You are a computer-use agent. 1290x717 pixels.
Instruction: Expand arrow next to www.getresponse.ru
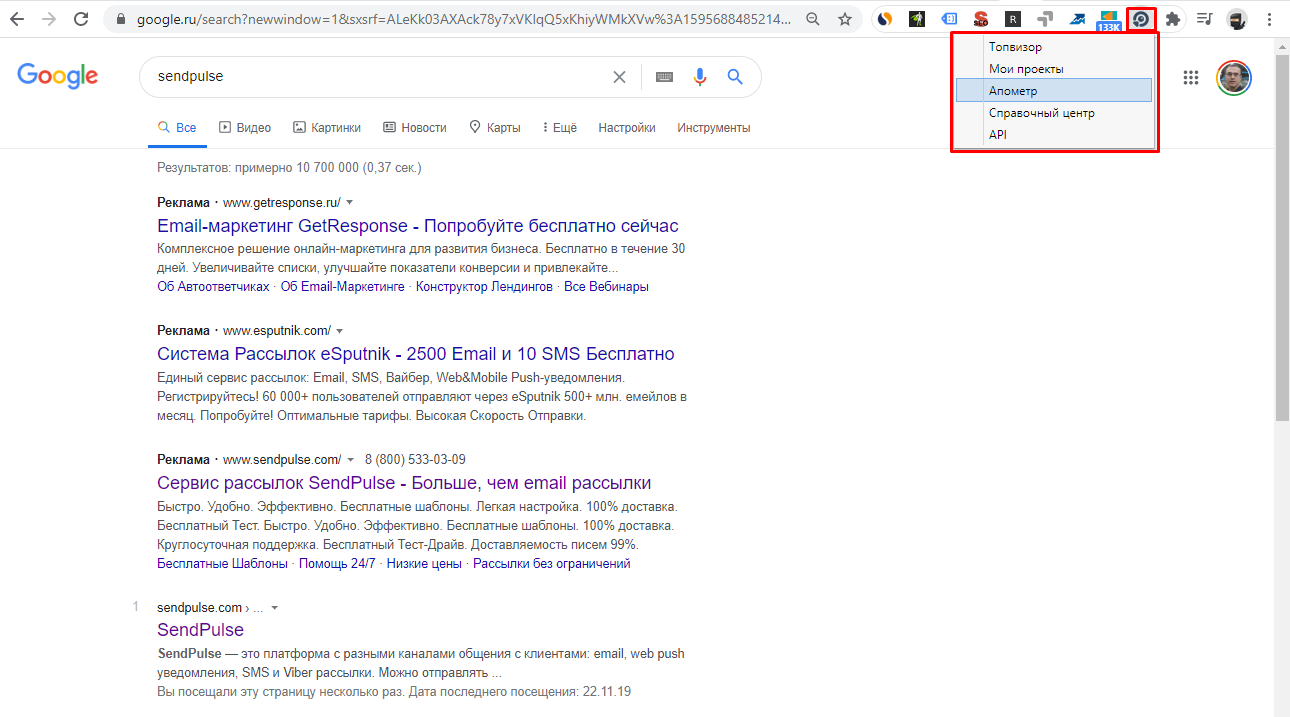click(350, 203)
